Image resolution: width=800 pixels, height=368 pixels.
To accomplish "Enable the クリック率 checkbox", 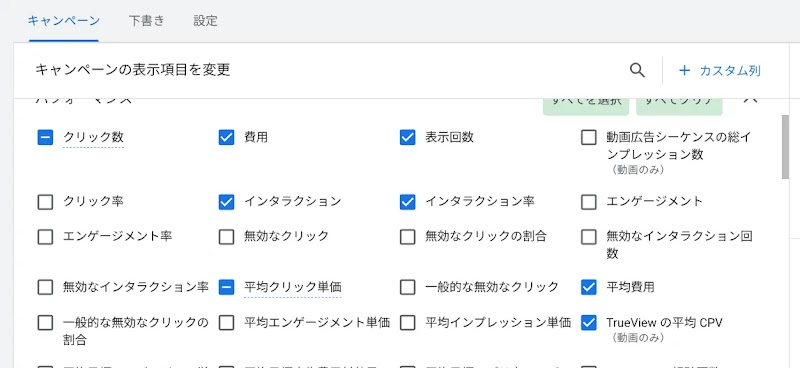I will tap(45, 202).
